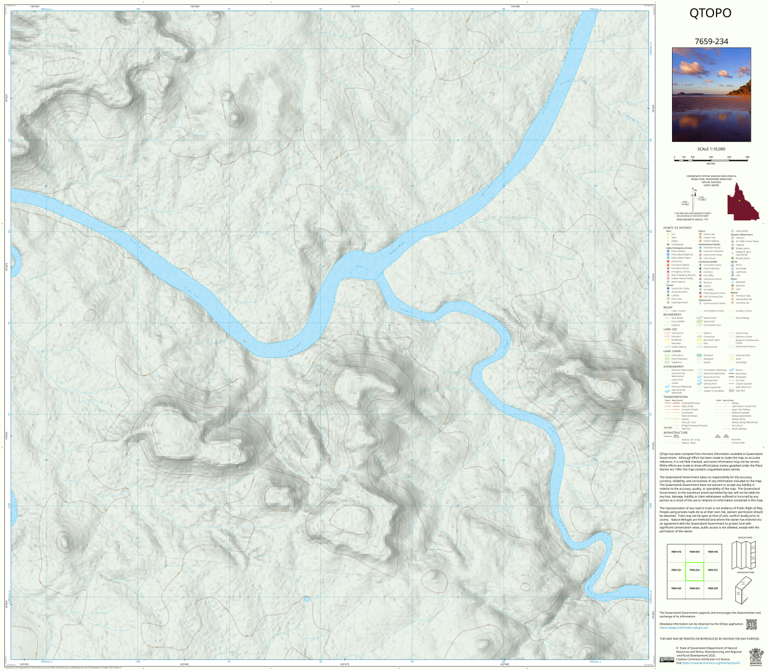Click the QR code
This screenshot has height=671, width=768.
751,624
